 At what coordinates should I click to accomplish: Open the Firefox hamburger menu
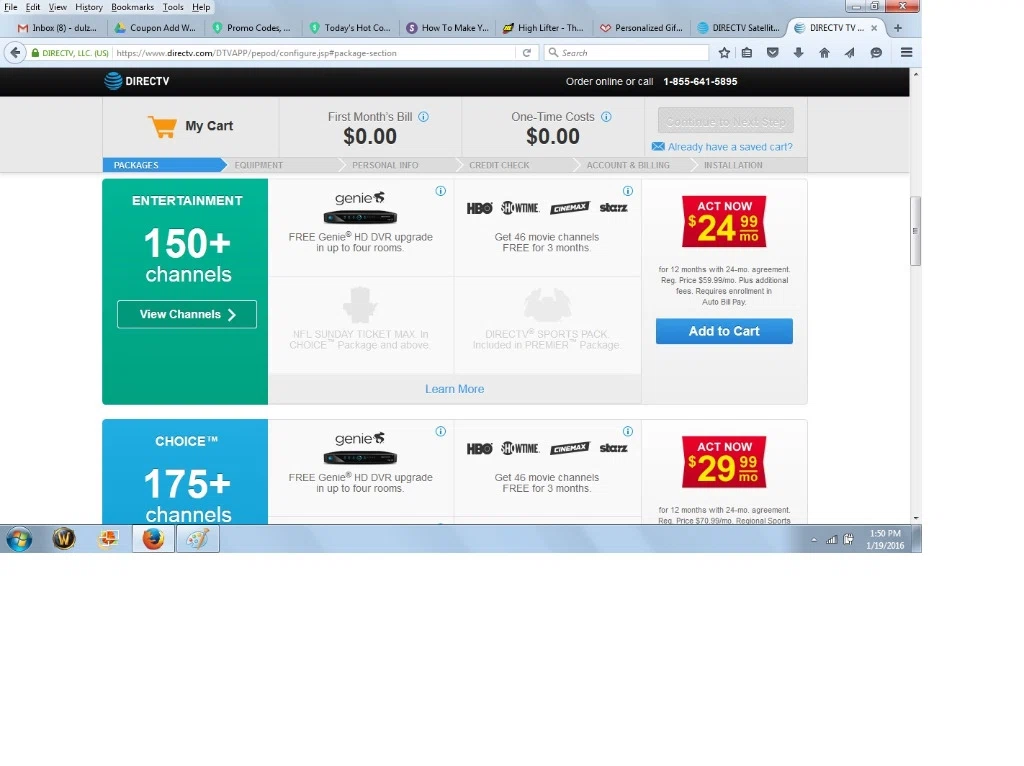[906, 53]
